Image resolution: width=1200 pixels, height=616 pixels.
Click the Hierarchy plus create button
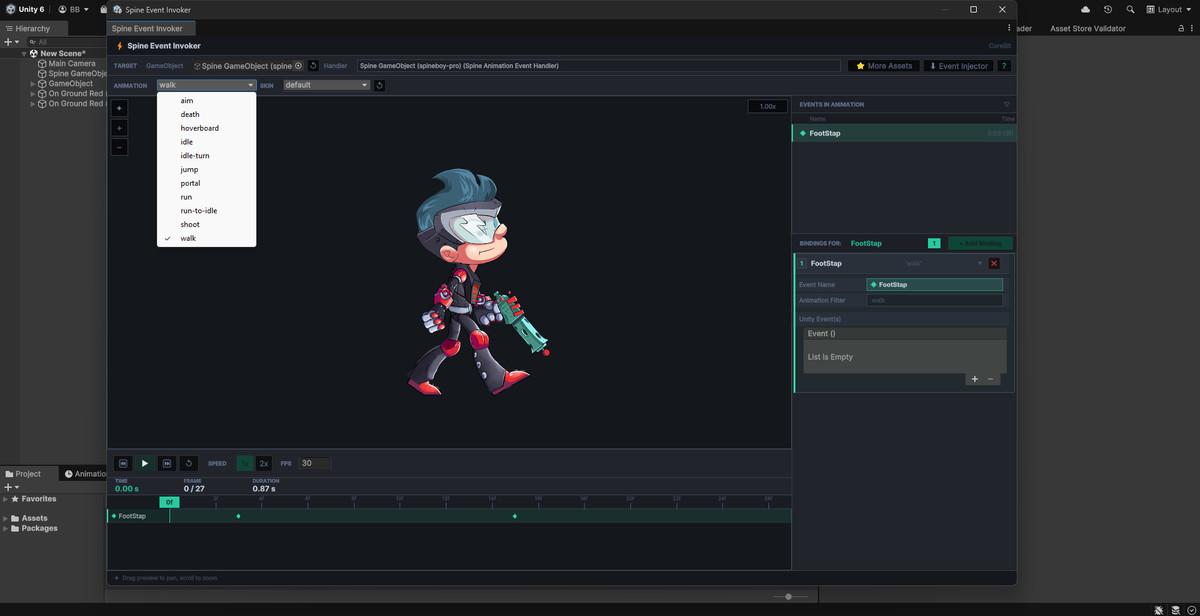pyautogui.click(x=11, y=42)
